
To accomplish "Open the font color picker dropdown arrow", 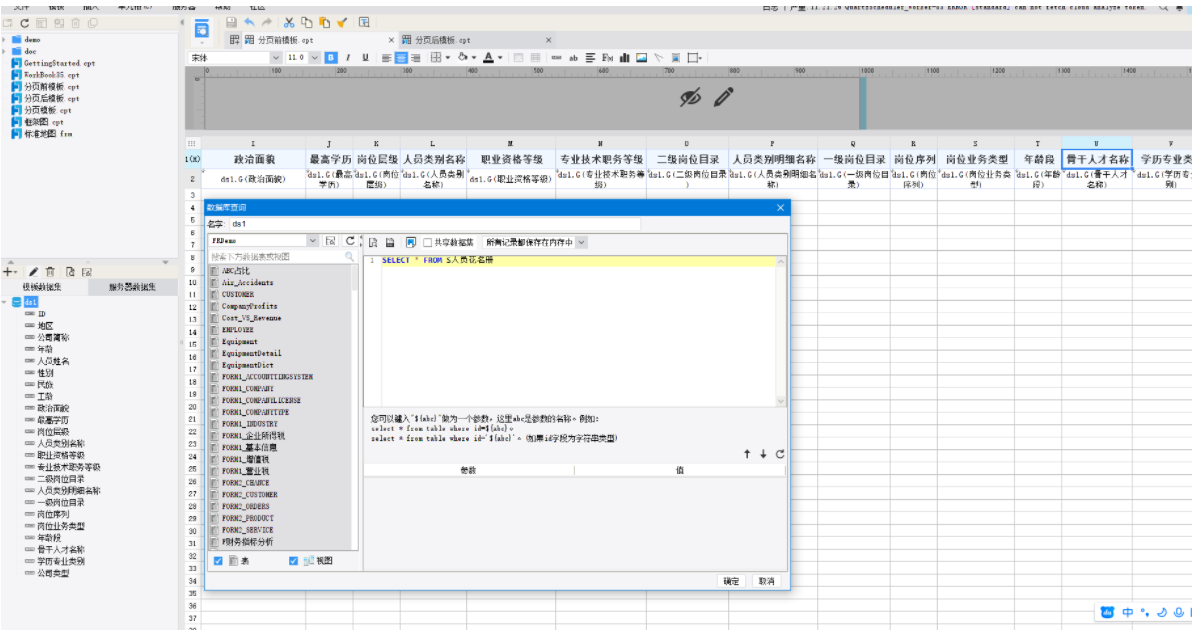I will (x=500, y=57).
